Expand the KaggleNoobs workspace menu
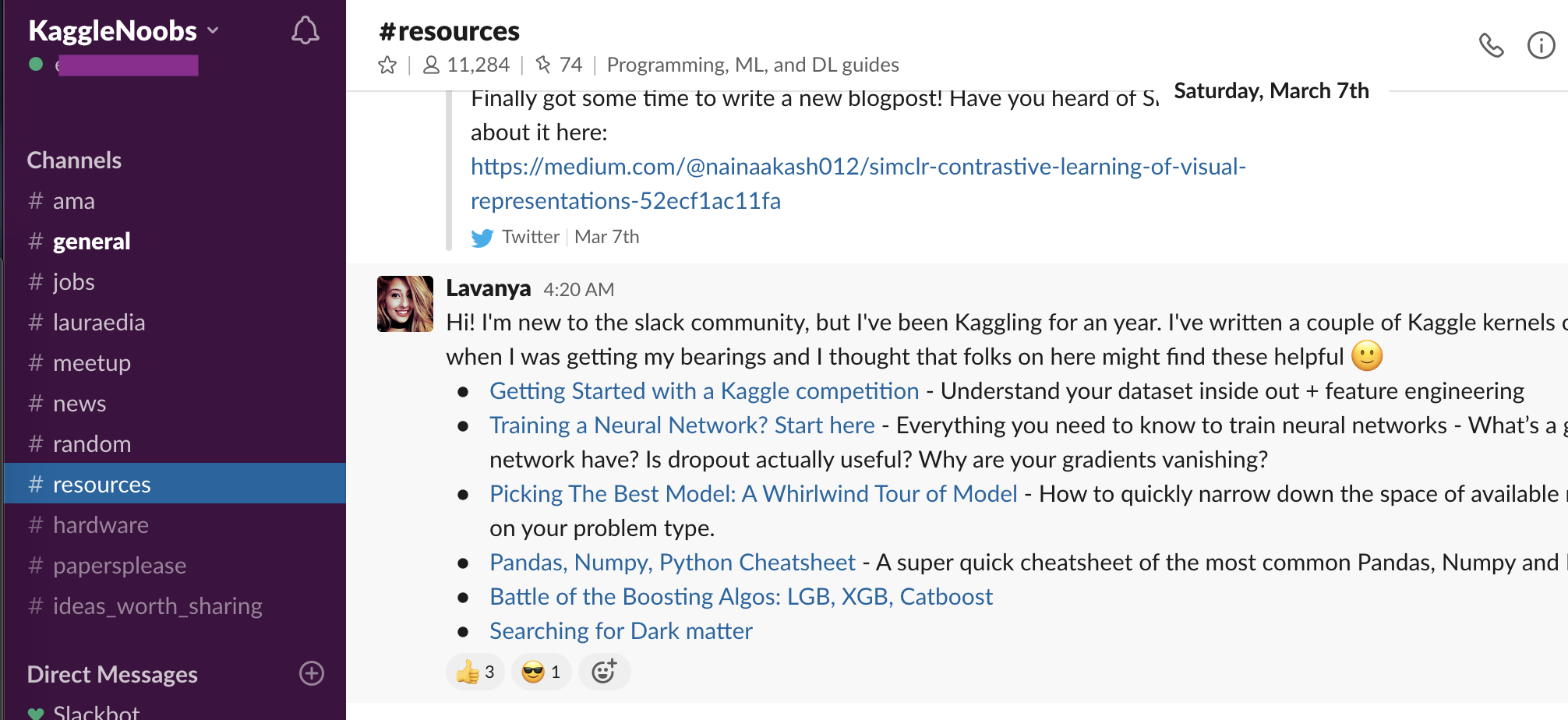This screenshot has height=720, width=1568. tap(124, 31)
